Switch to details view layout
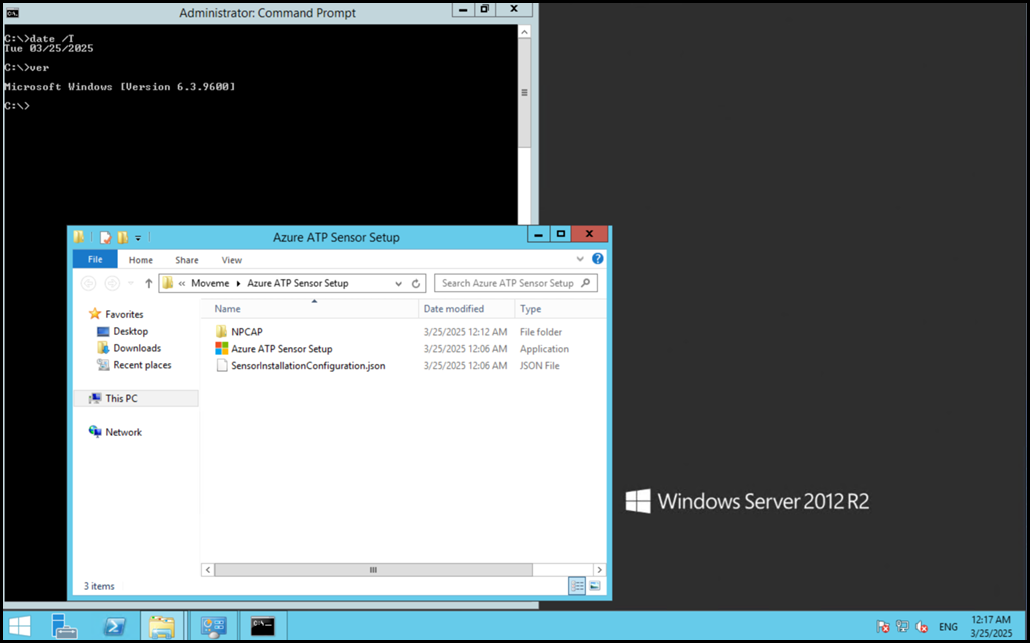This screenshot has width=1030, height=643. [x=578, y=586]
